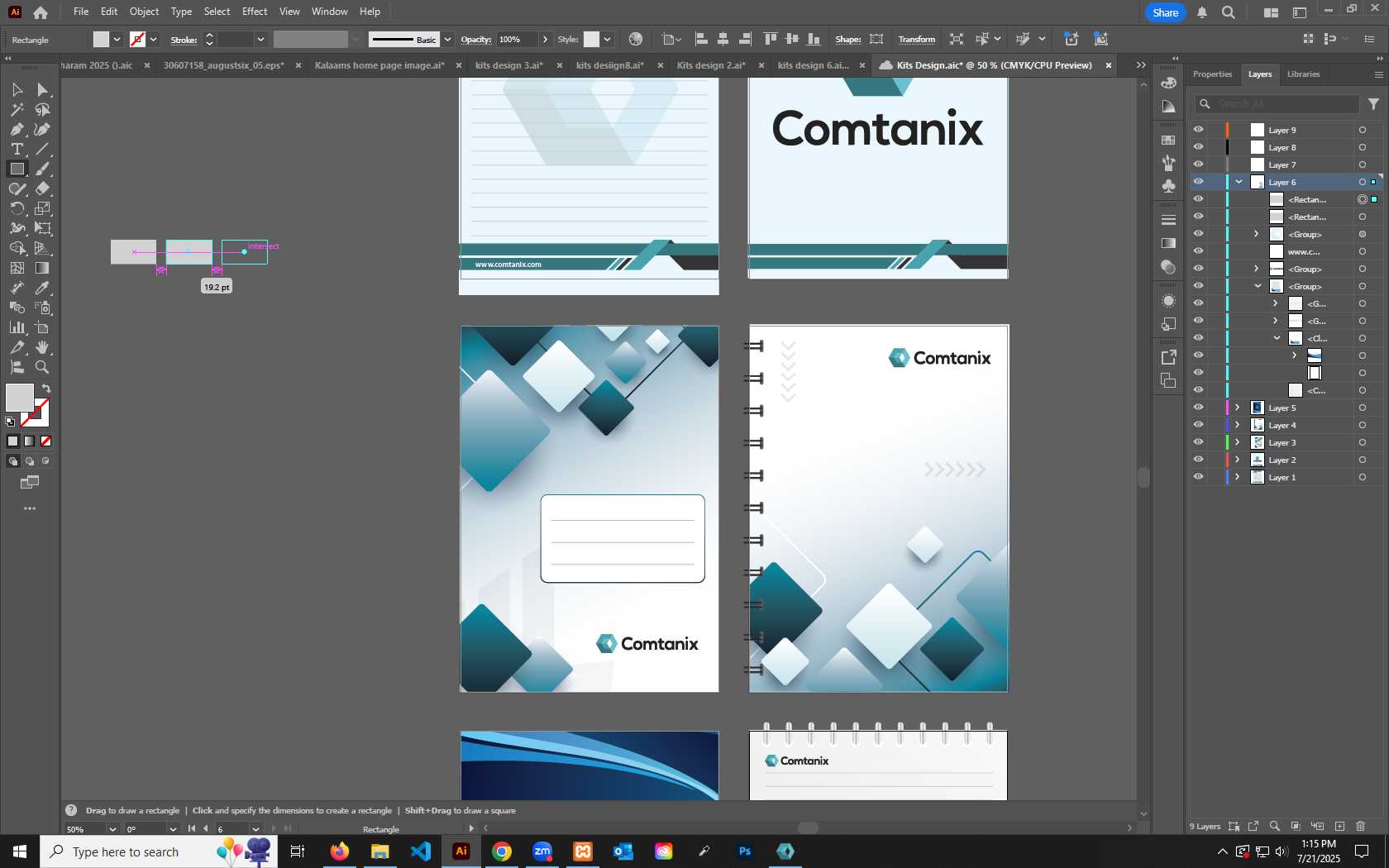Pick the Magic Wand tool
1389x868 pixels.
[x=17, y=109]
